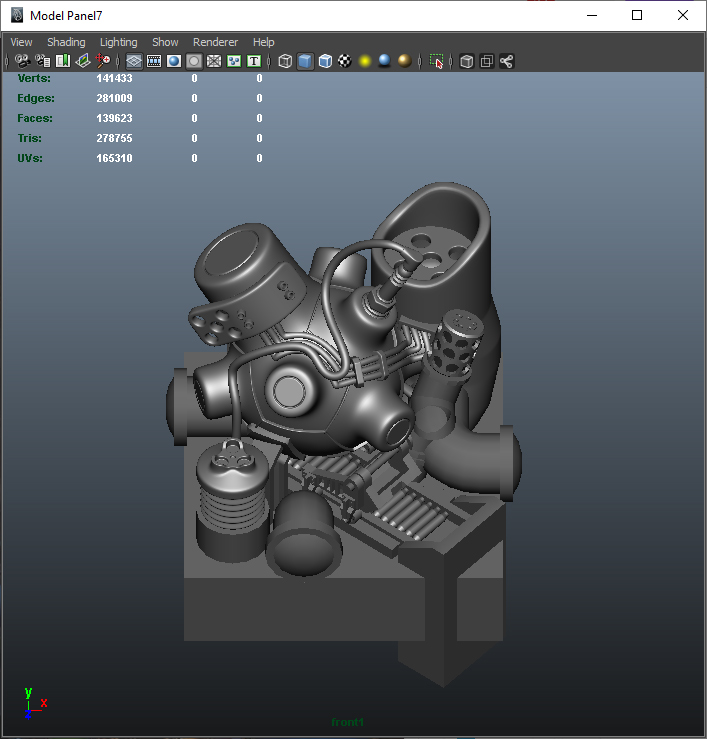Click the 'Tris:' heads-up label
707x739 pixels.
click(x=30, y=138)
